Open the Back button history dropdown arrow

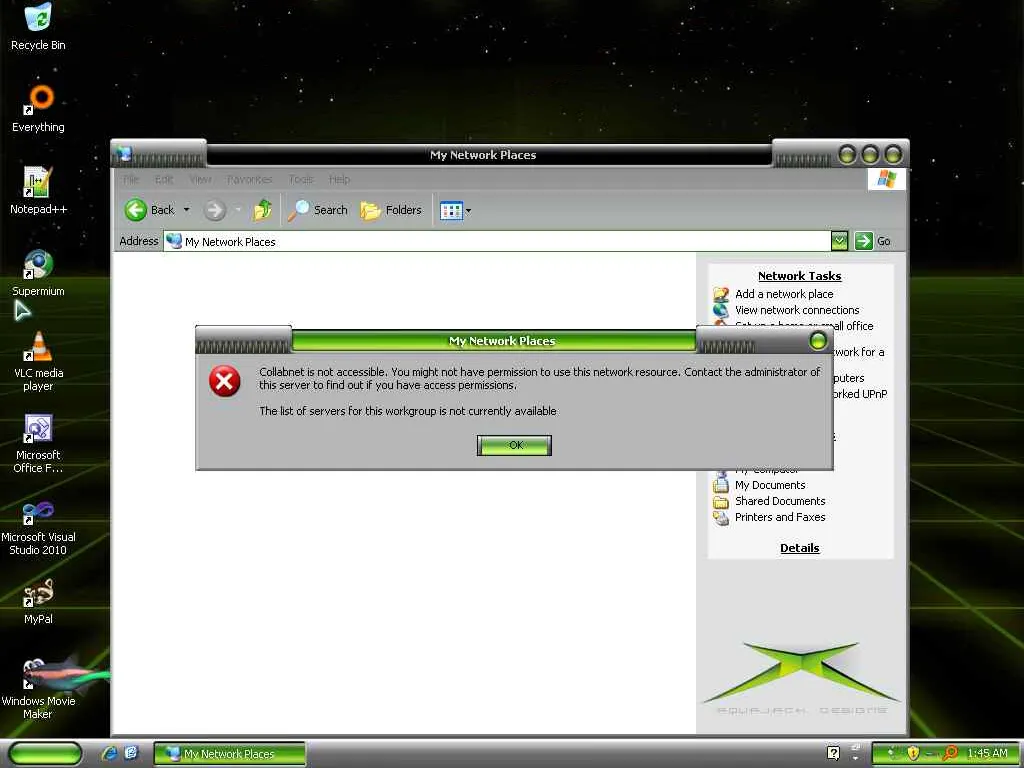tap(187, 210)
